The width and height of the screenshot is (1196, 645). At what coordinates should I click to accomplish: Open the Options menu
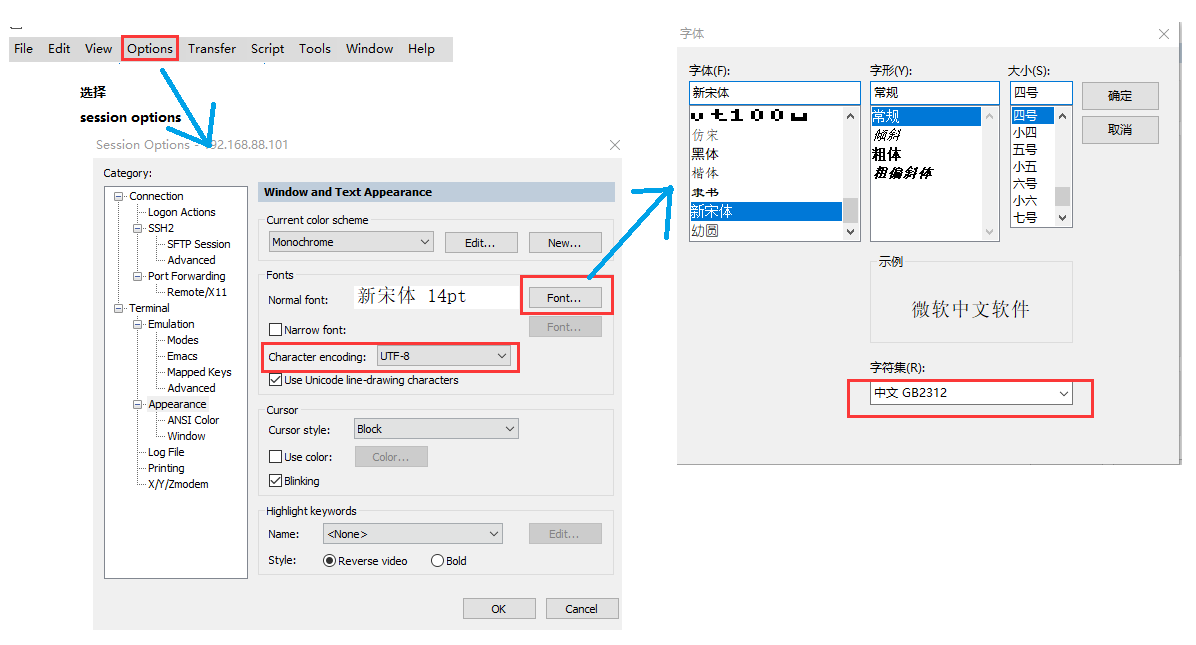click(x=150, y=48)
